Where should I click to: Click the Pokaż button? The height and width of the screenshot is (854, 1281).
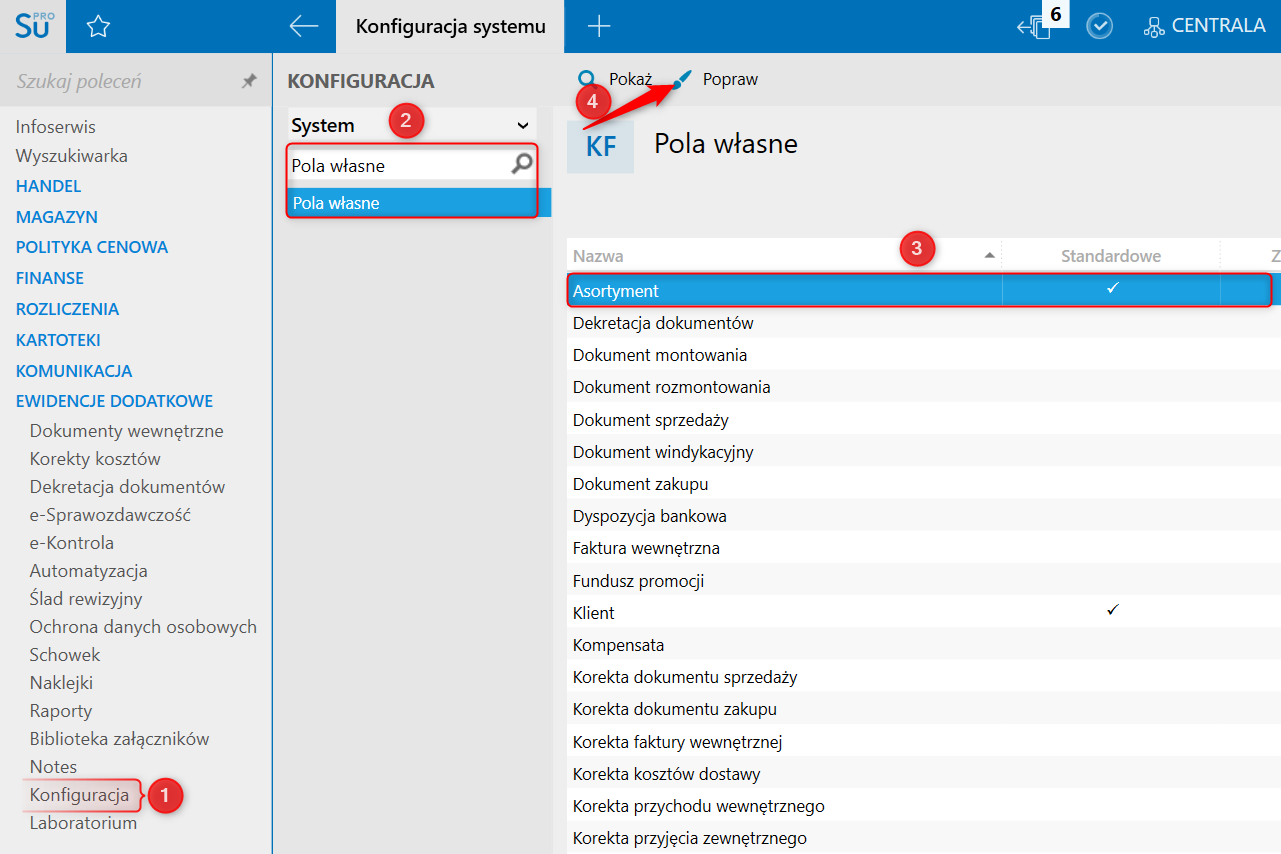point(615,79)
